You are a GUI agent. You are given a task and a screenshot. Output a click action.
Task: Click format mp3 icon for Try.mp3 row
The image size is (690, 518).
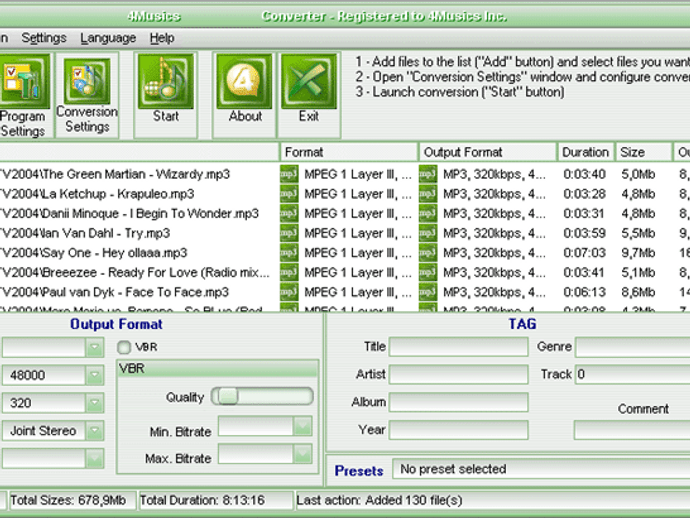(x=289, y=233)
